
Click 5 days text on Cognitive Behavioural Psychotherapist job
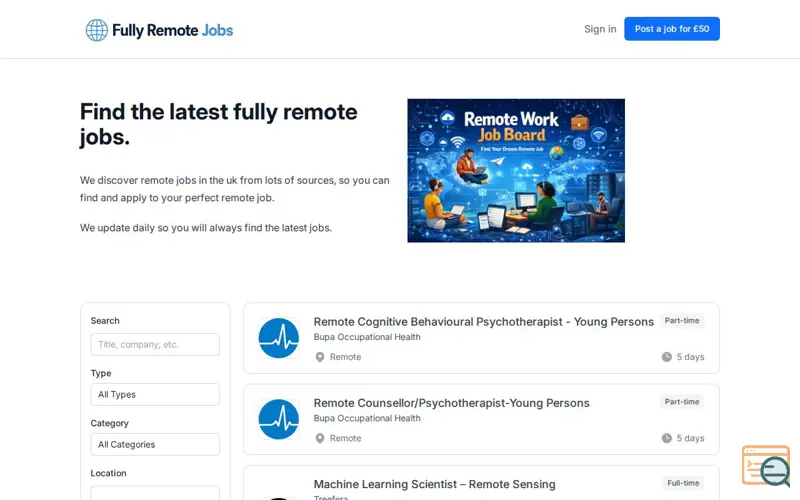tap(690, 357)
